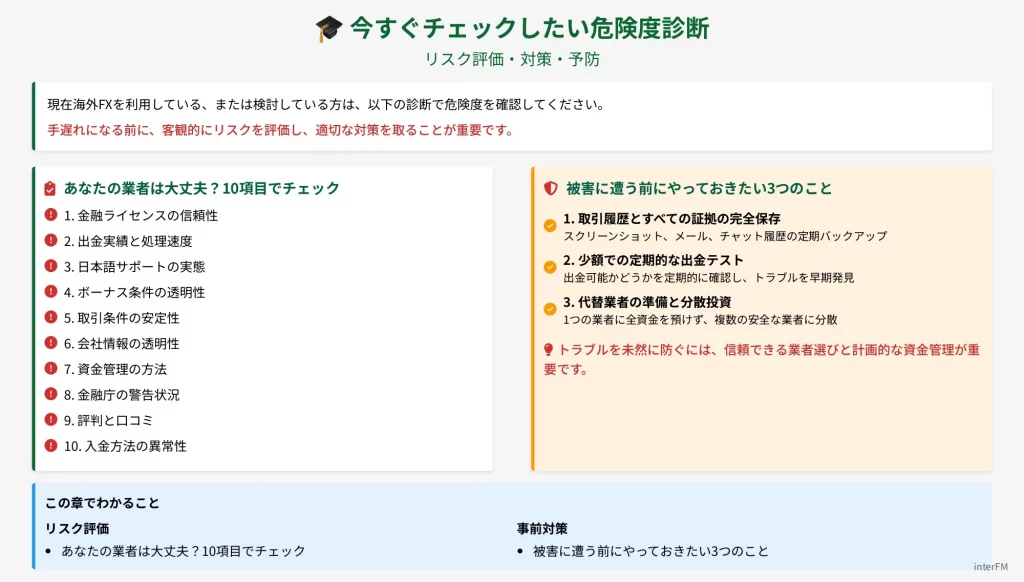Open the 事前対策 bullet 被害に遭う前にやっておきたい3つのこと
The height and width of the screenshot is (582, 1024).
click(651, 551)
